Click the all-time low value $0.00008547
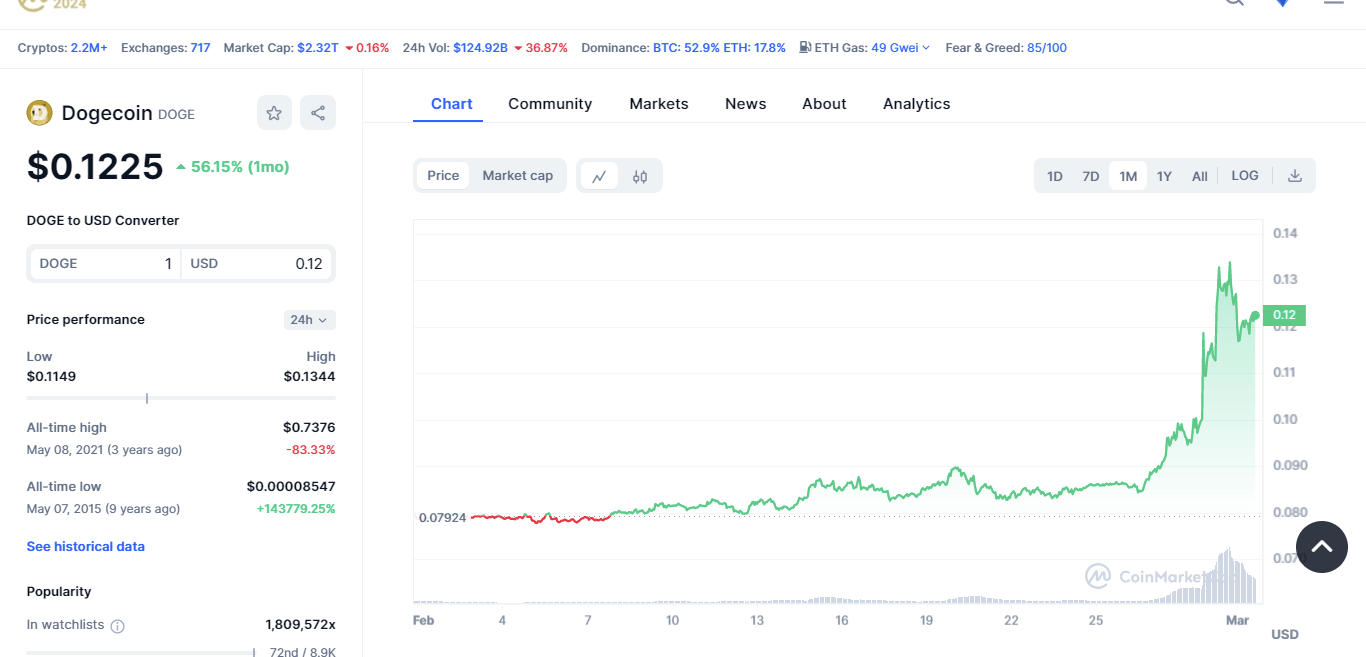This screenshot has height=657, width=1366. pos(291,487)
